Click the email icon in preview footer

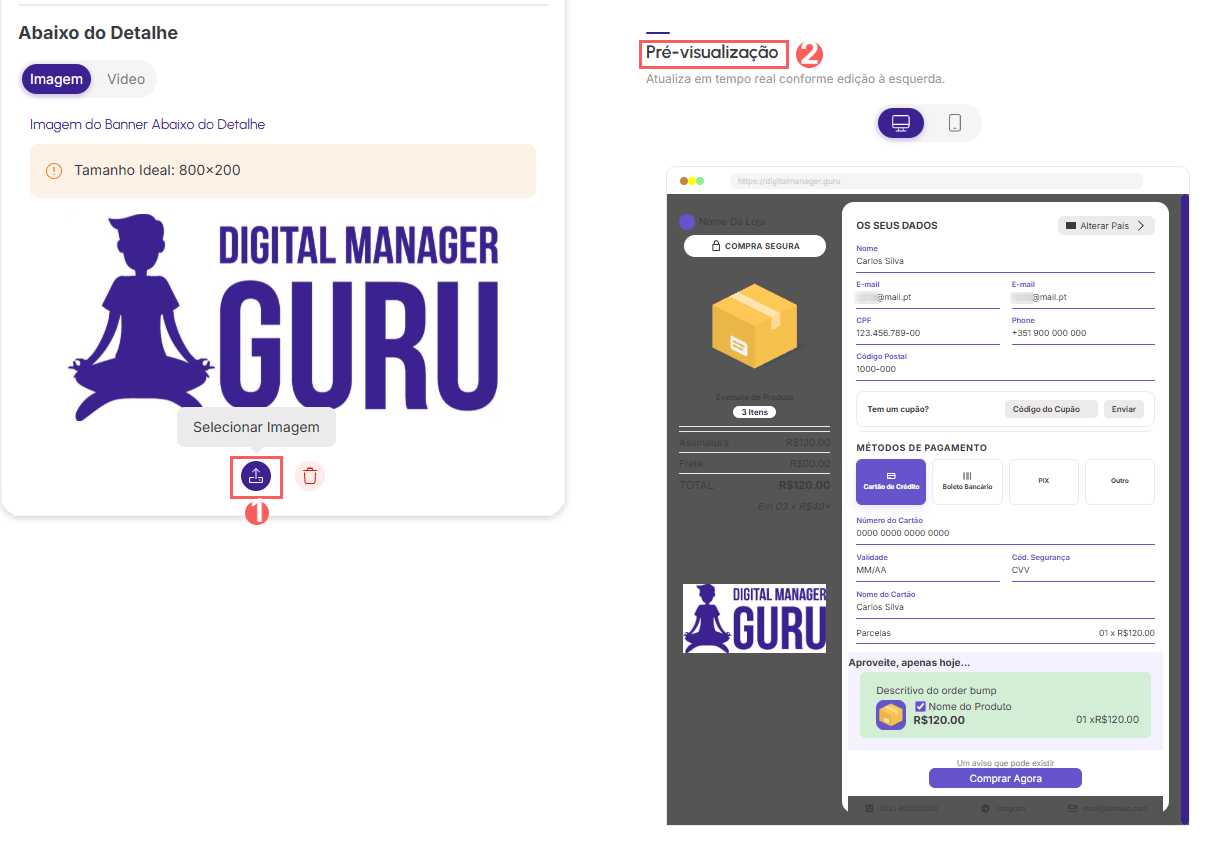pos(1072,808)
